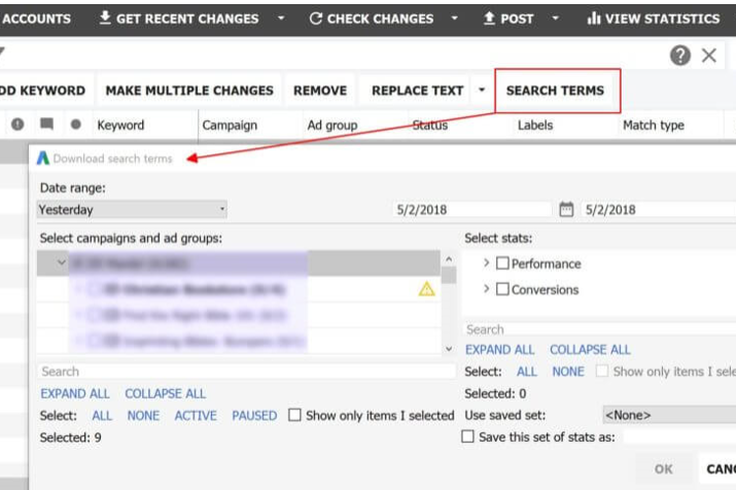Open the help question mark icon
The width and height of the screenshot is (736, 490).
tap(680, 55)
